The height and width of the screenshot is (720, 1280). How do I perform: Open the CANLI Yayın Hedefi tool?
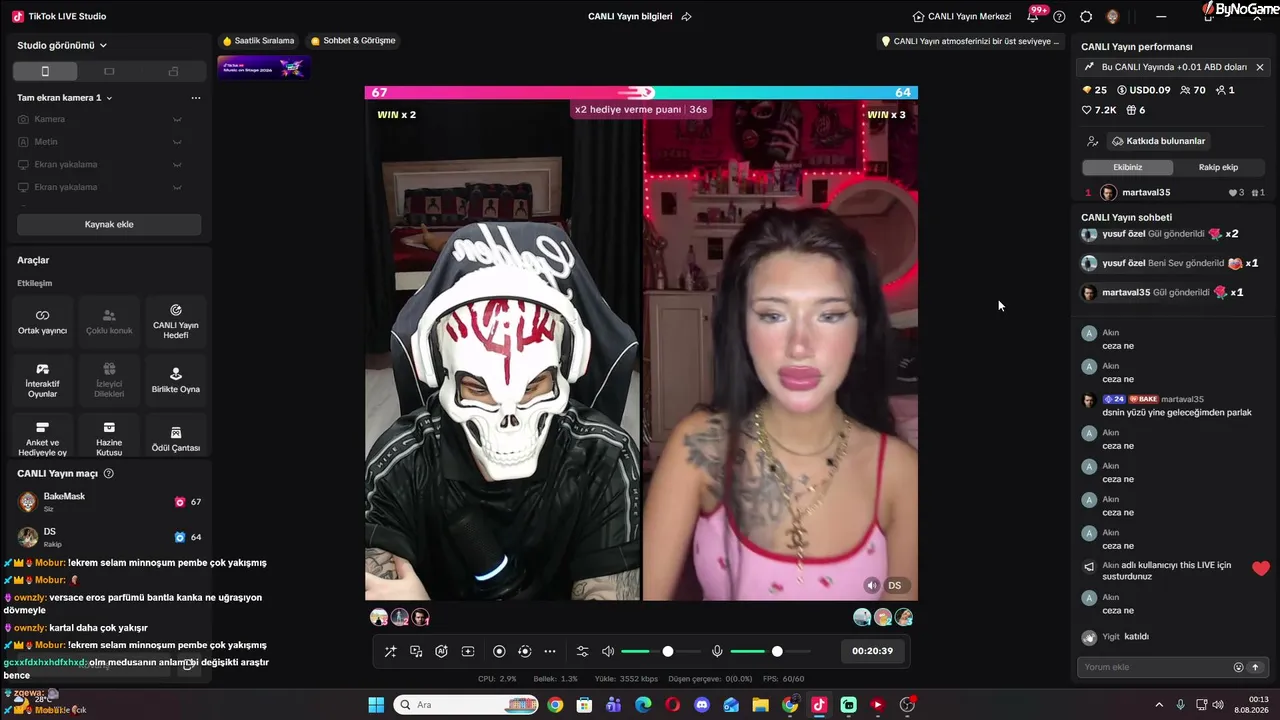coord(176,321)
